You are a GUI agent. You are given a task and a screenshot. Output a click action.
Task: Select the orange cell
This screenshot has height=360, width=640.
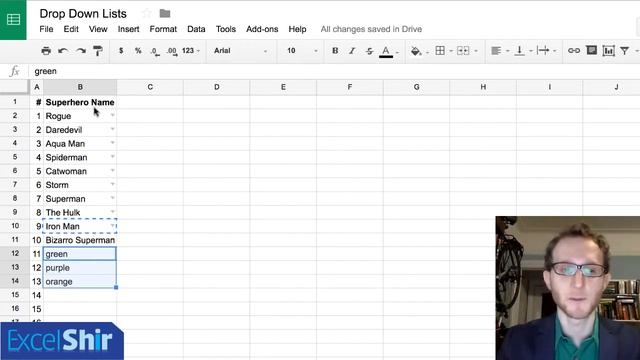[x=80, y=282]
